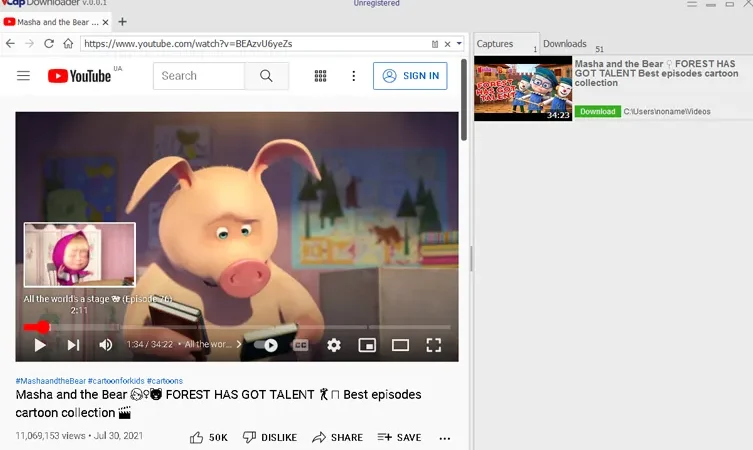The image size is (753, 450).
Task: Open the YouTube hamburger guide menu
Action: point(24,76)
